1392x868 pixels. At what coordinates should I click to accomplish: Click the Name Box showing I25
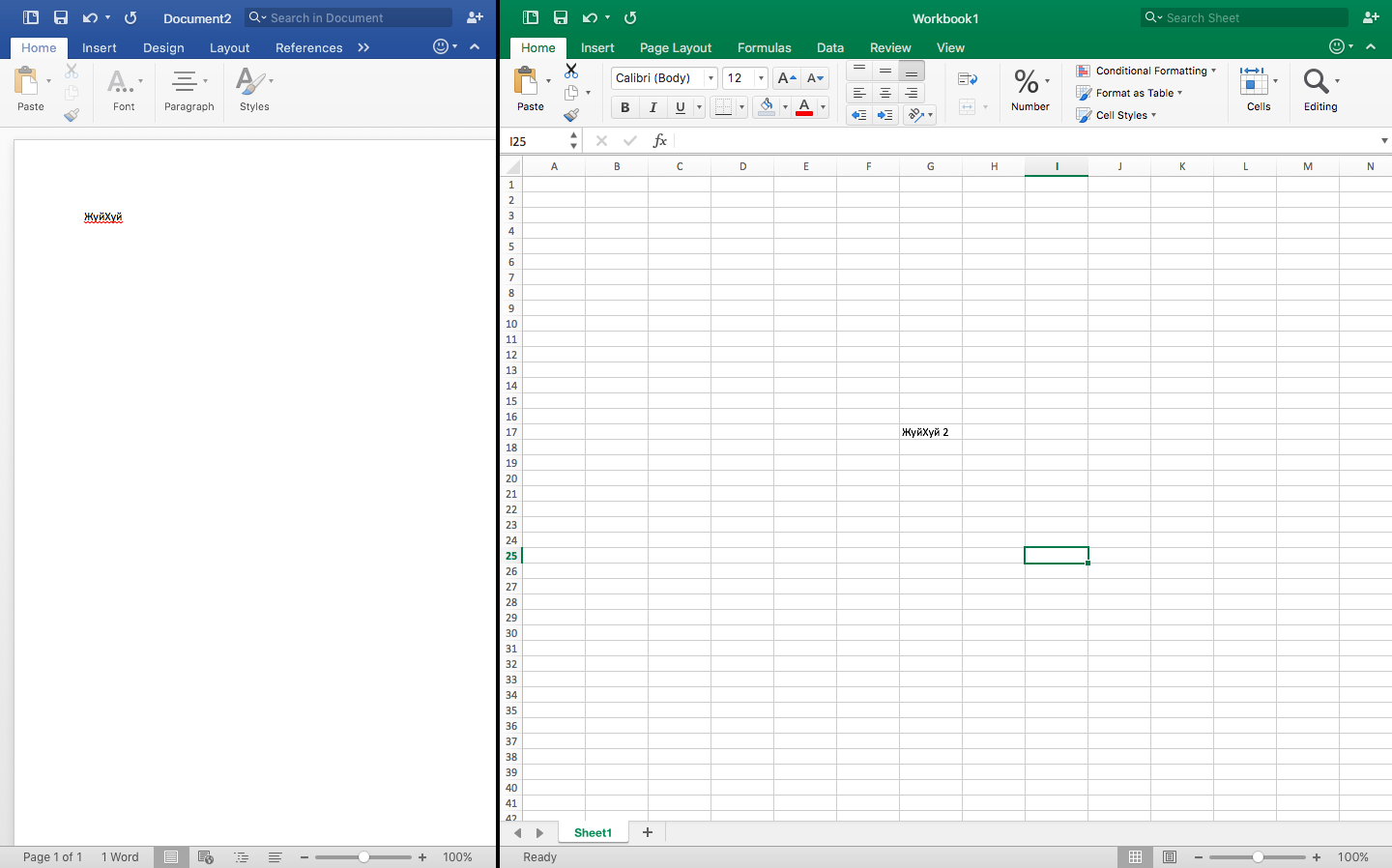pyautogui.click(x=536, y=141)
